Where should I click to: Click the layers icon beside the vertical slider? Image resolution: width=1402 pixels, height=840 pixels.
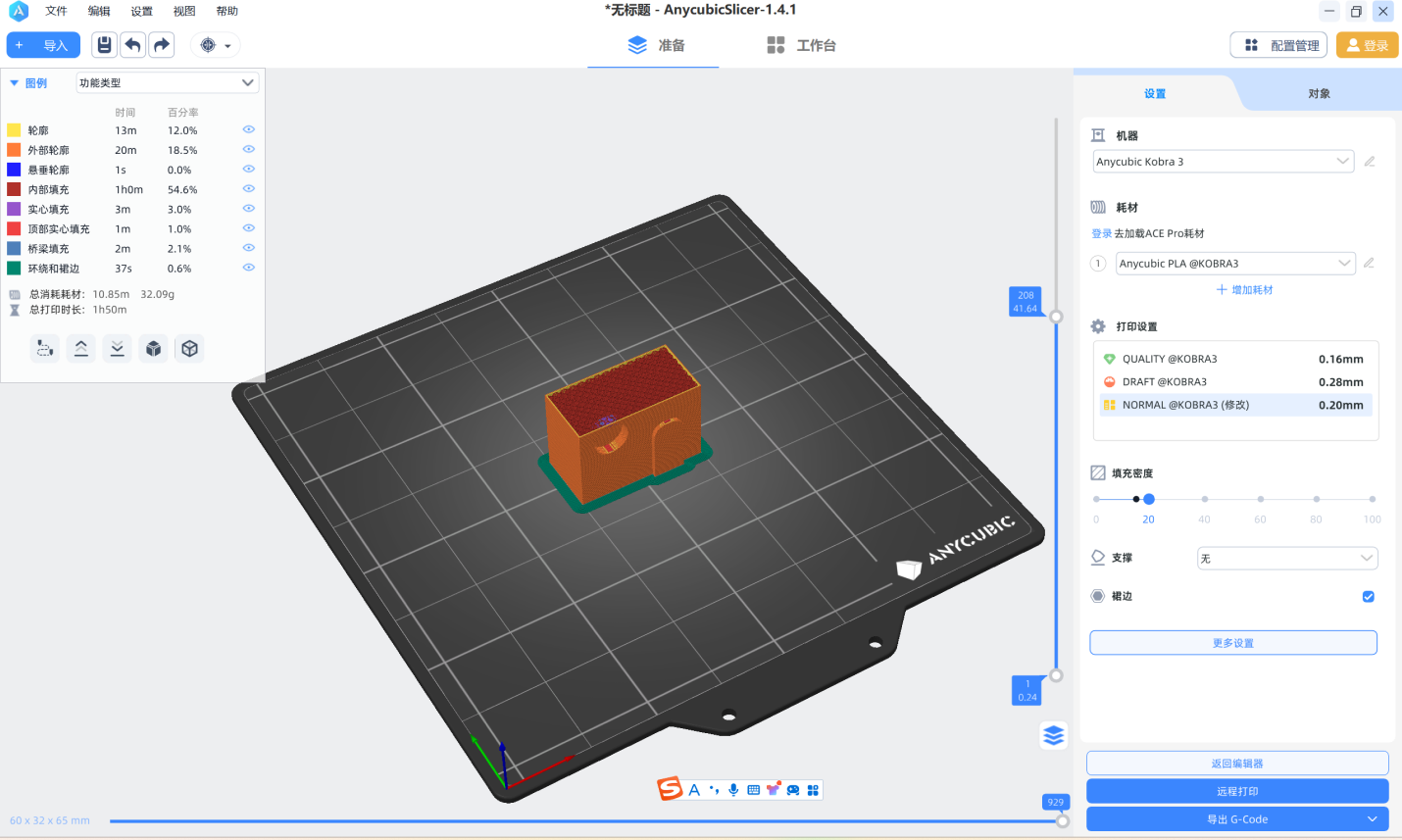point(1054,735)
